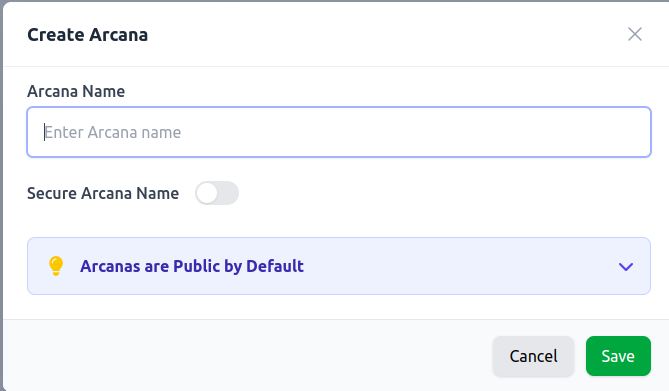
Task: Expand the Arcanas are Public by Default banner
Action: tap(339, 266)
